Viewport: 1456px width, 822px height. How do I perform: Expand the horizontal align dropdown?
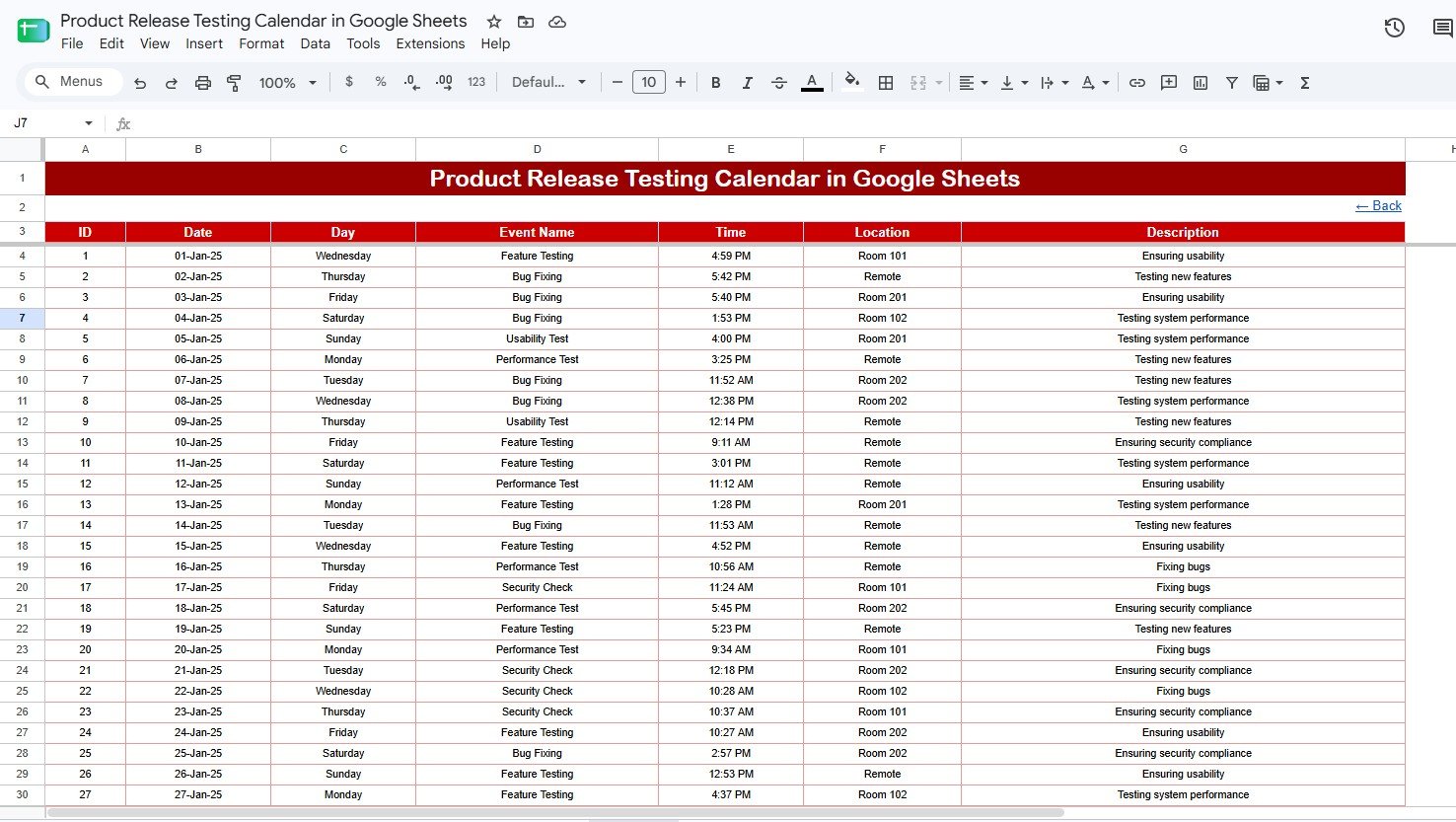[974, 83]
